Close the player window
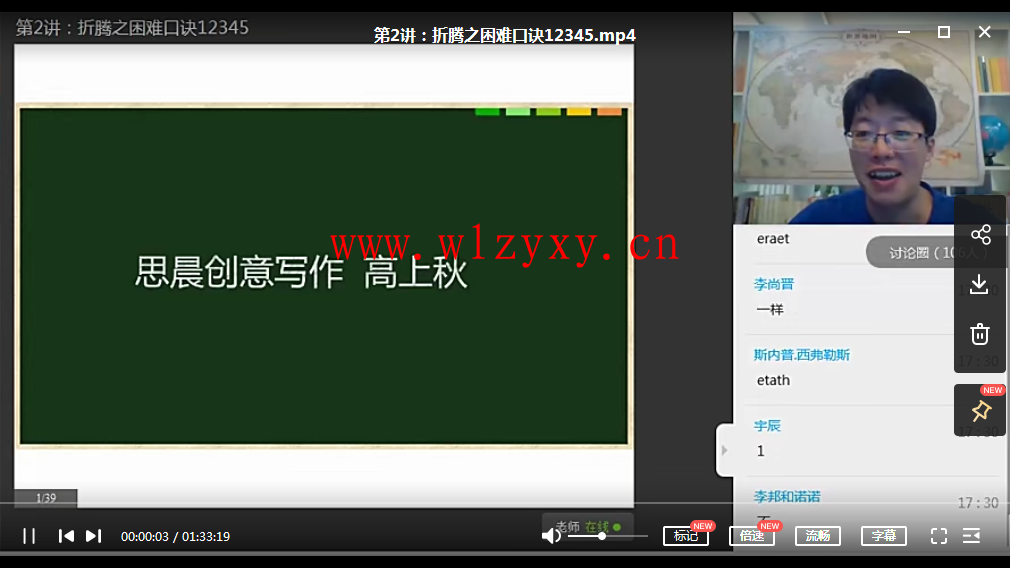1010x568 pixels. 984,32
